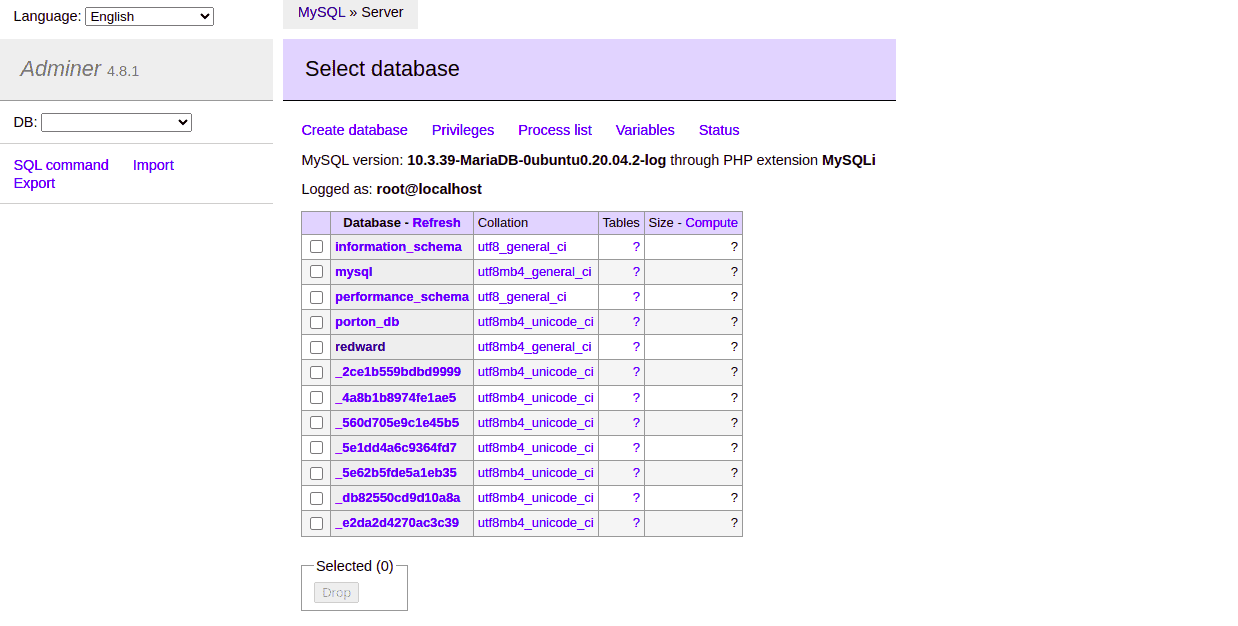Click the MySQL breadcrumb link
Viewport: 1238px width, 626px height.
pos(321,12)
